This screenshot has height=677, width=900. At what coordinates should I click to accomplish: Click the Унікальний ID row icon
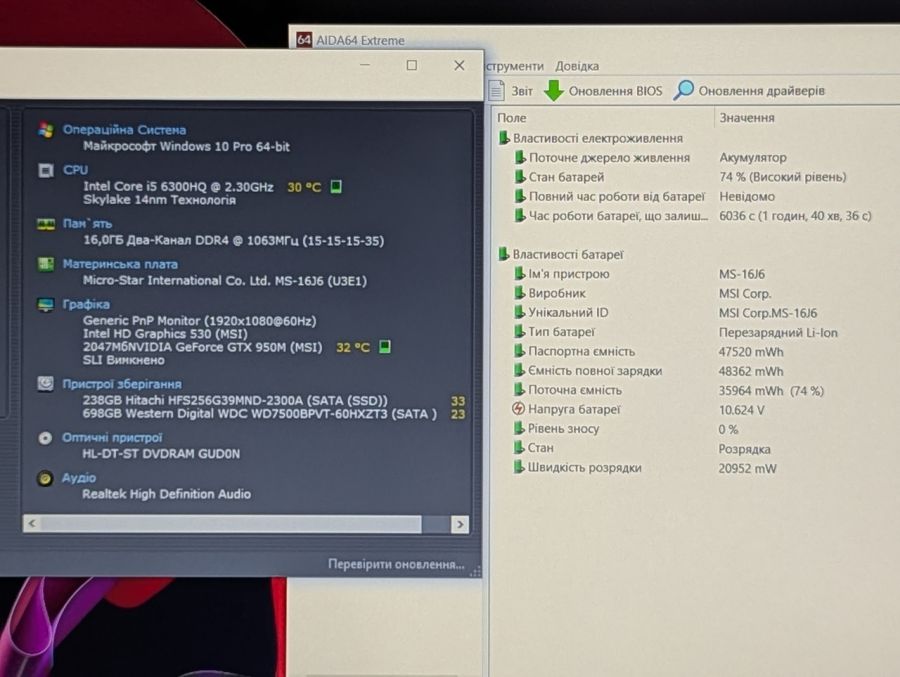[519, 312]
